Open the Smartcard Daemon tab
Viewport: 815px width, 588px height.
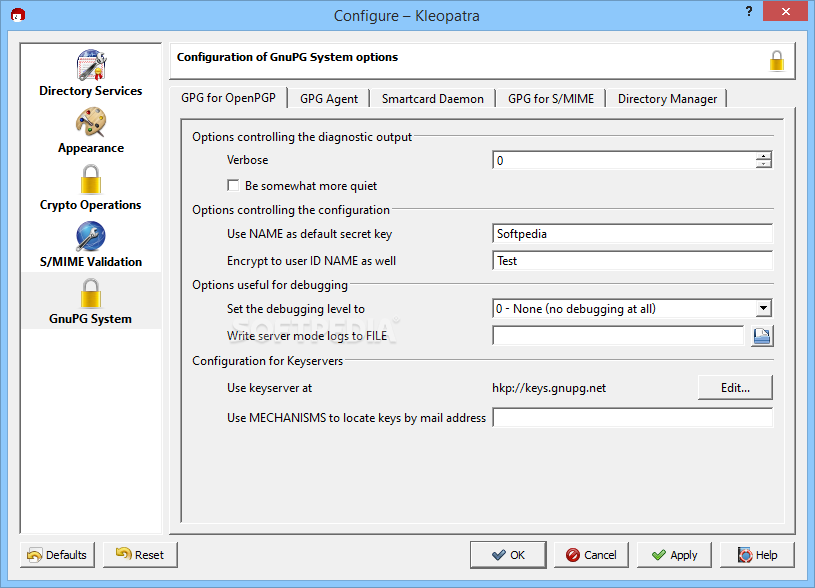pos(432,99)
